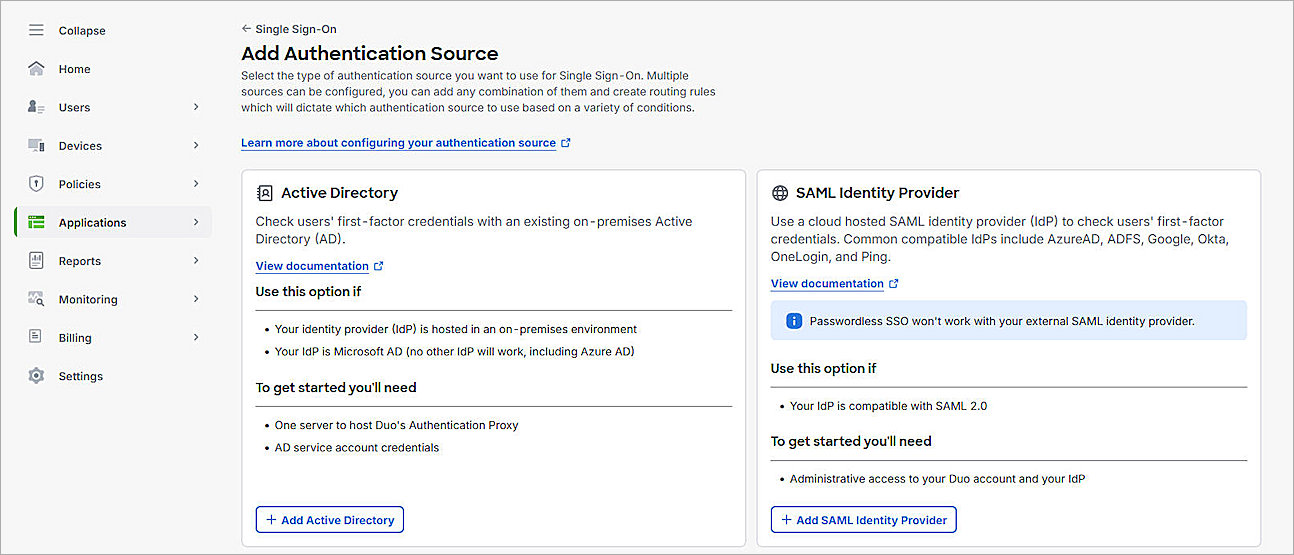Click the Users sidebar icon
Image resolution: width=1294 pixels, height=555 pixels.
click(36, 107)
